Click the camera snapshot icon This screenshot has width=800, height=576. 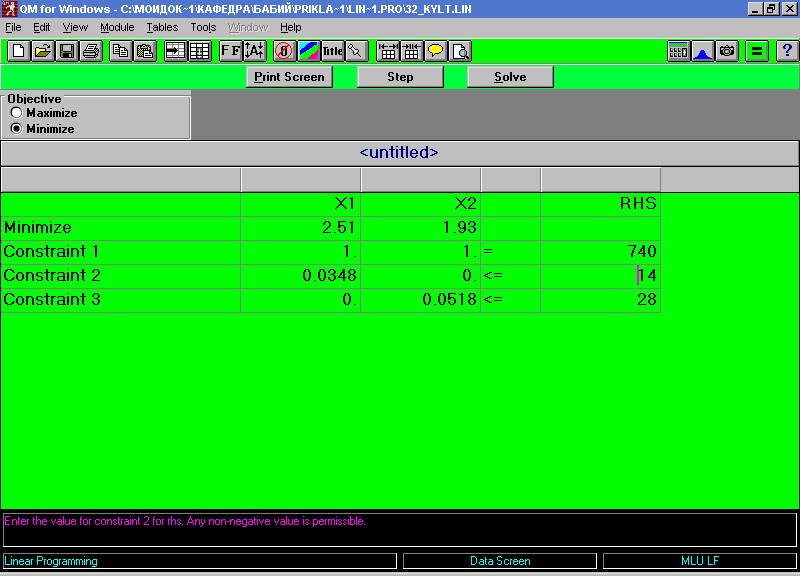tap(727, 51)
